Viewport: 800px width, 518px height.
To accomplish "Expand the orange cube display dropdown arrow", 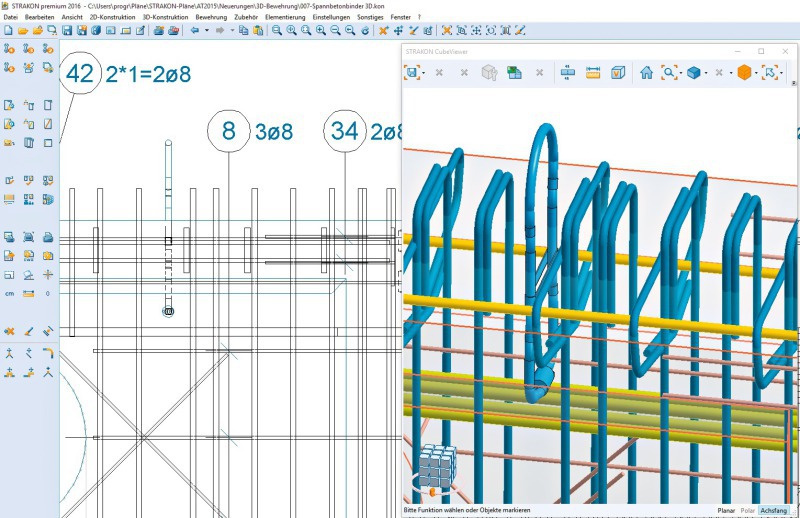I will coord(756,74).
